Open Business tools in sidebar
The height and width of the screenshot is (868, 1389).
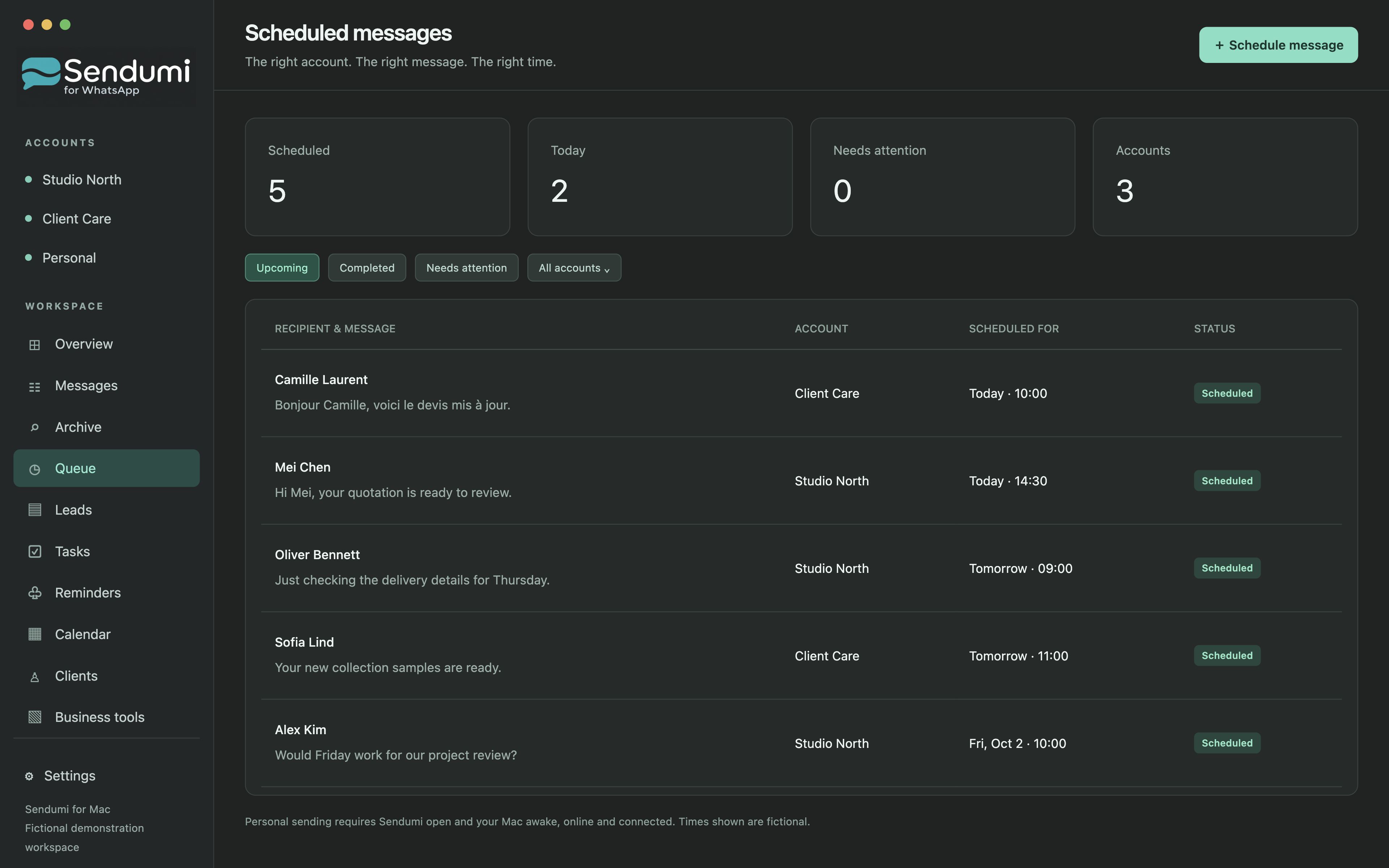pyautogui.click(x=107, y=717)
